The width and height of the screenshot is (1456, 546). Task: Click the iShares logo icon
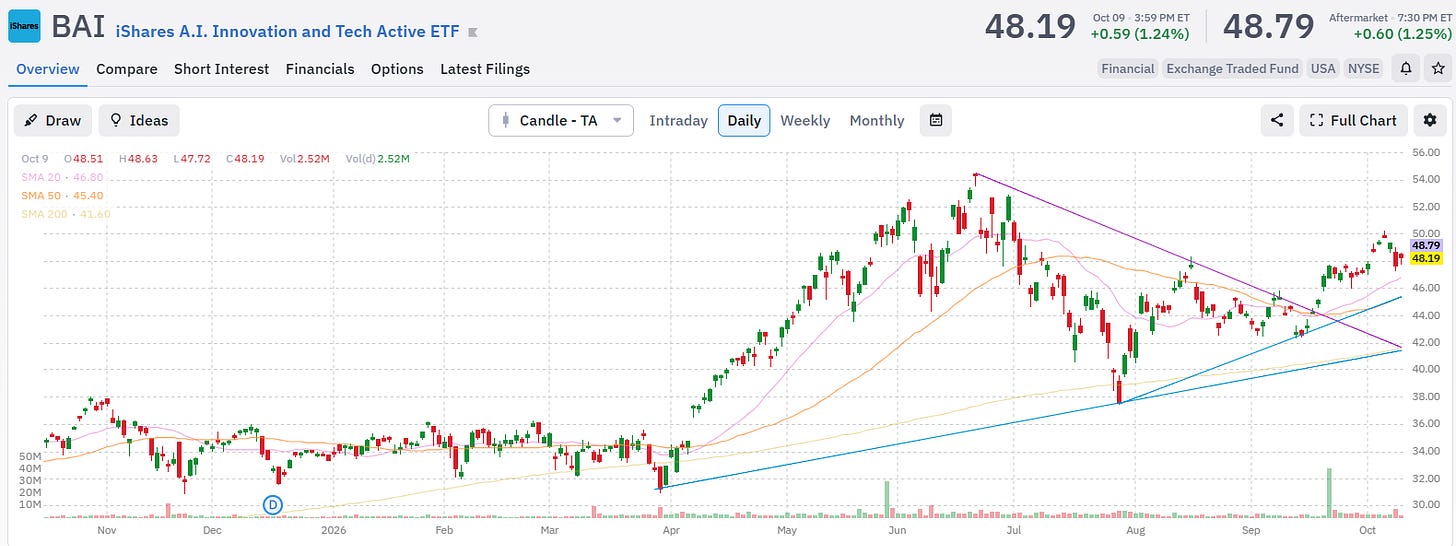pyautogui.click(x=24, y=26)
